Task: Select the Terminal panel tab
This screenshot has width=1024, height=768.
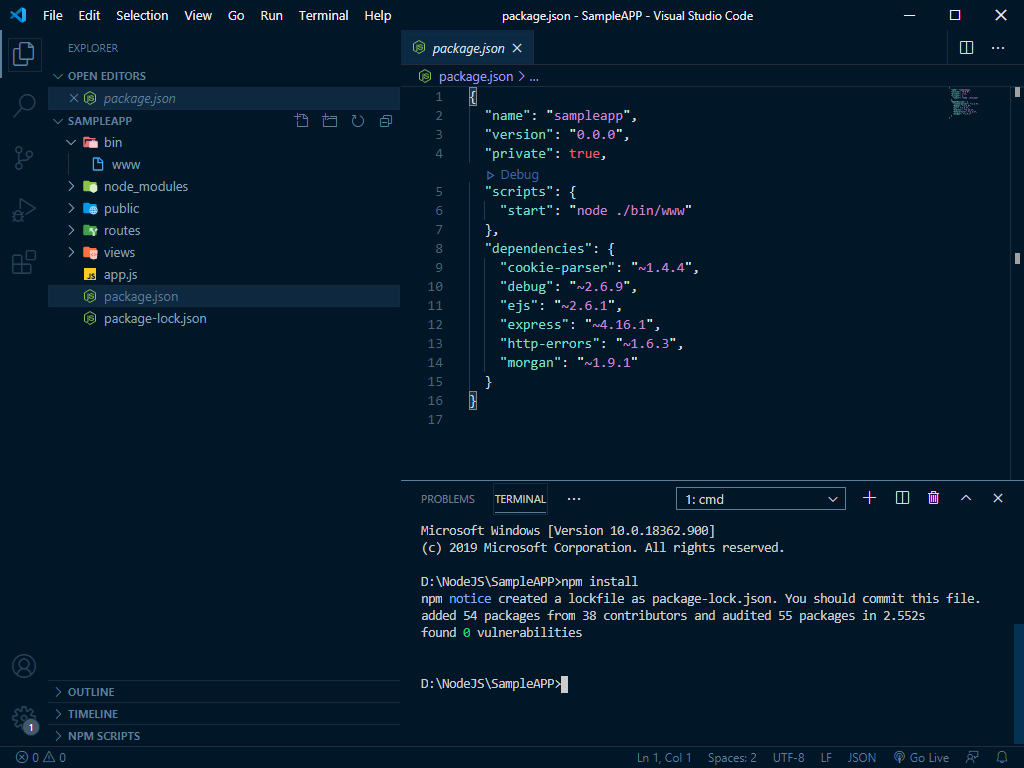Action: 520,499
